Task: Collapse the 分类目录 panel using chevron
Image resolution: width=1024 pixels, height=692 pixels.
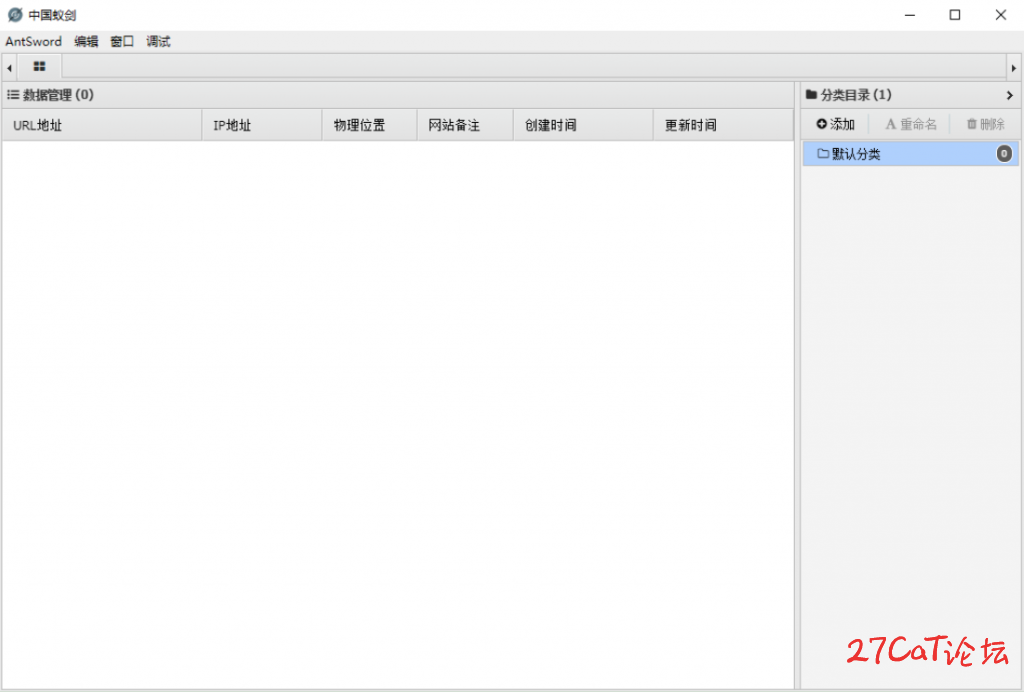Action: (x=1010, y=95)
